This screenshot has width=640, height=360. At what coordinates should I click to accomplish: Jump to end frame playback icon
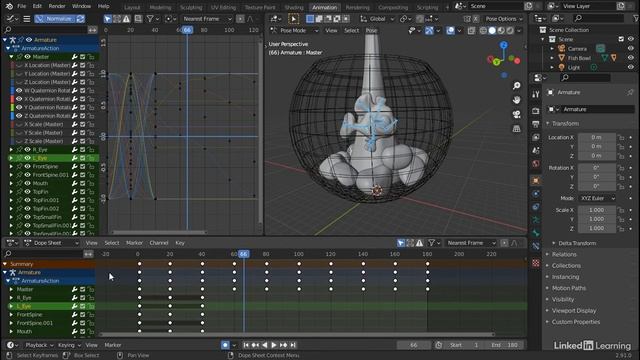tap(293, 345)
